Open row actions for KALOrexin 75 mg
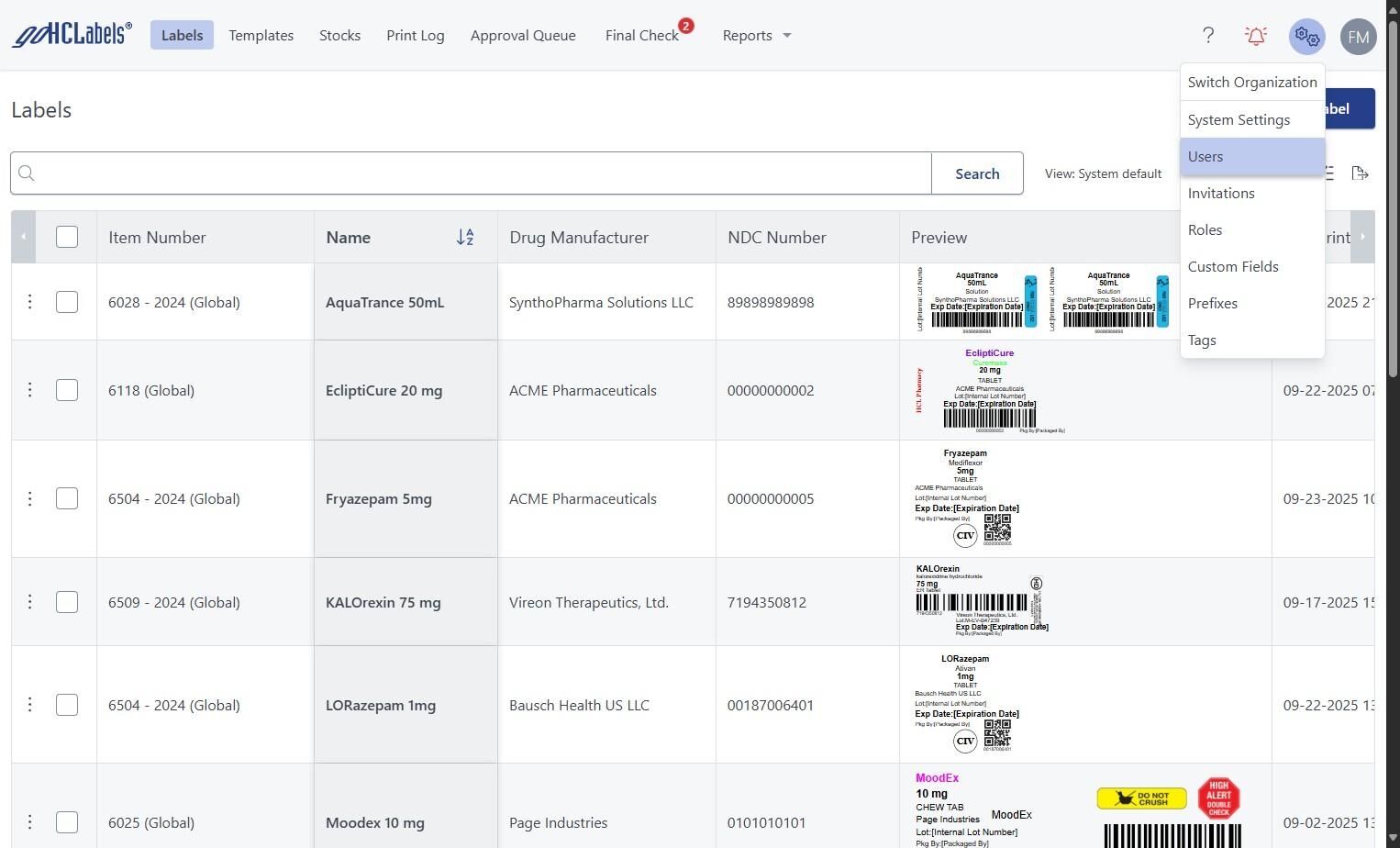Viewport: 1400px width, 848px height. pyautogui.click(x=29, y=602)
